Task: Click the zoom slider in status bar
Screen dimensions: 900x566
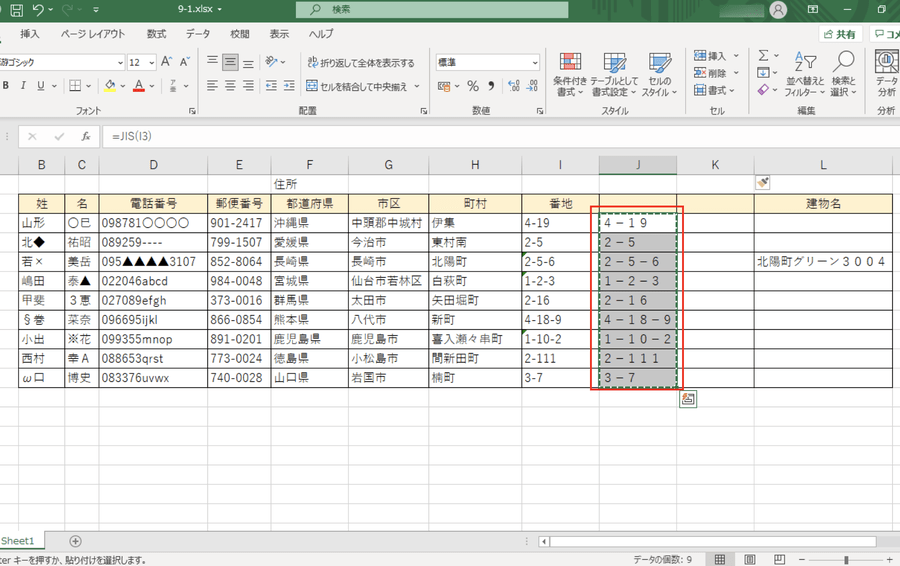Action: coord(845,559)
